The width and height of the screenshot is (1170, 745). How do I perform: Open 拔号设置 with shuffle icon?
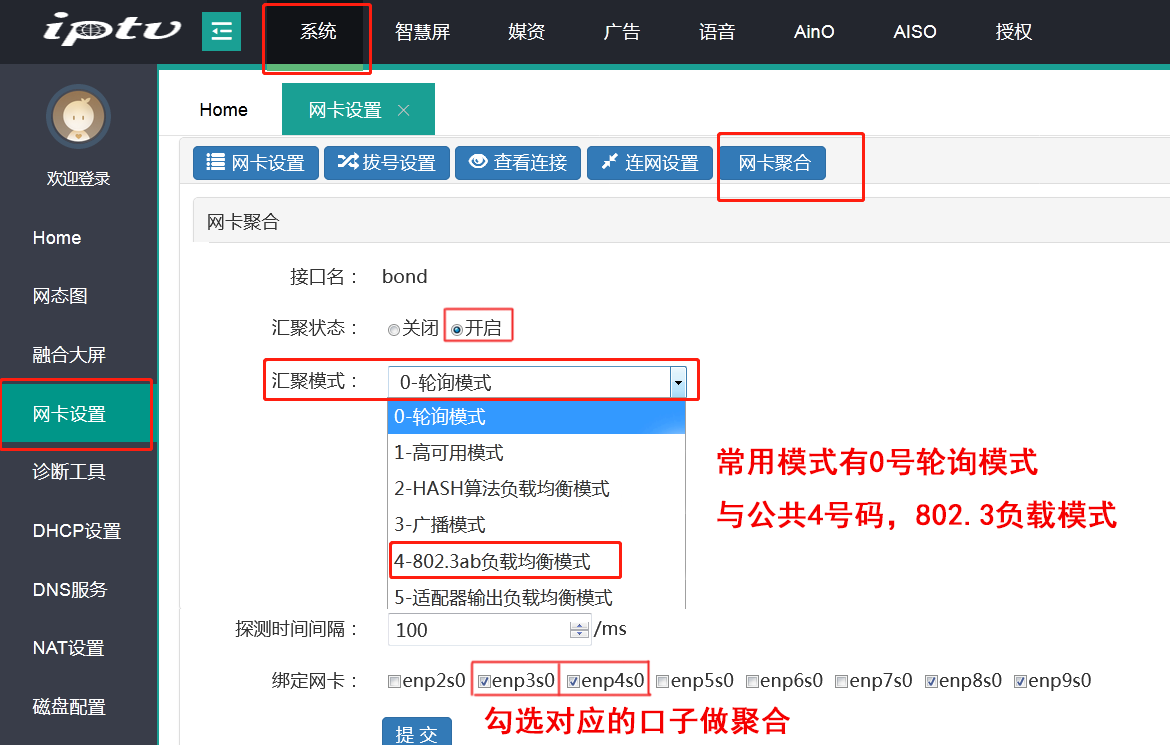point(387,163)
